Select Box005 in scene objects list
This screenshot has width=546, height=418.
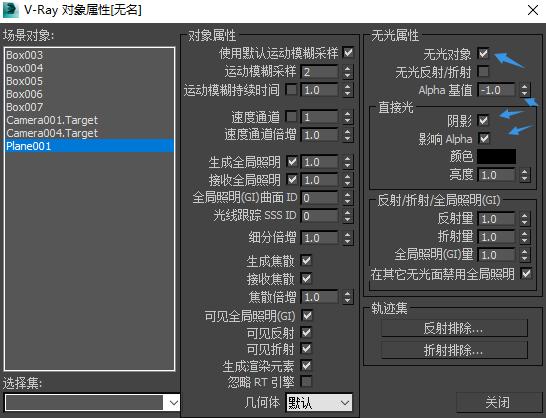[x=89, y=81]
